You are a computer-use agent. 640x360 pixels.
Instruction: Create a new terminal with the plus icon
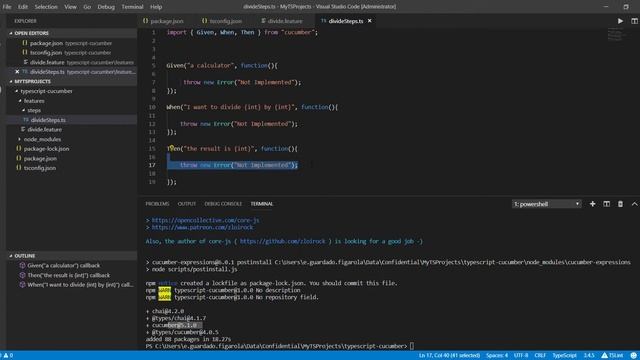592,204
